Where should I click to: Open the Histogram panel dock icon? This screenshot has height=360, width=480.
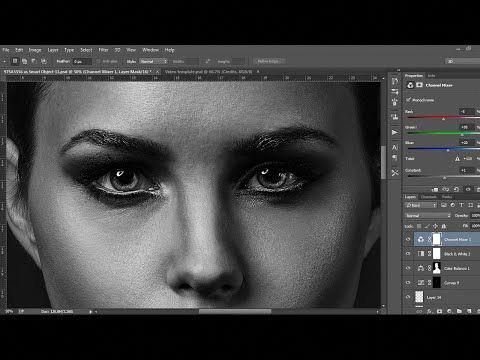click(x=395, y=117)
